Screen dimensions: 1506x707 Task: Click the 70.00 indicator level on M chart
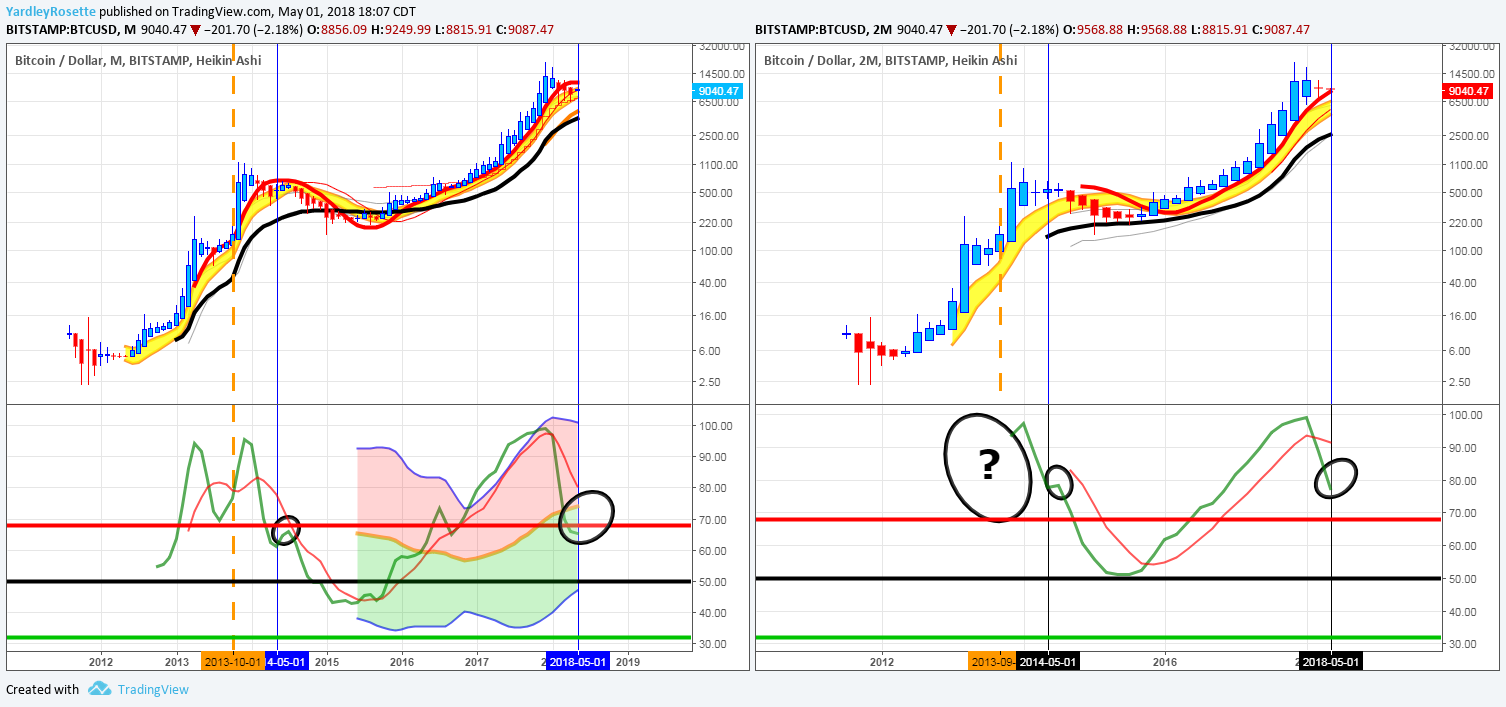pyautogui.click(x=714, y=519)
